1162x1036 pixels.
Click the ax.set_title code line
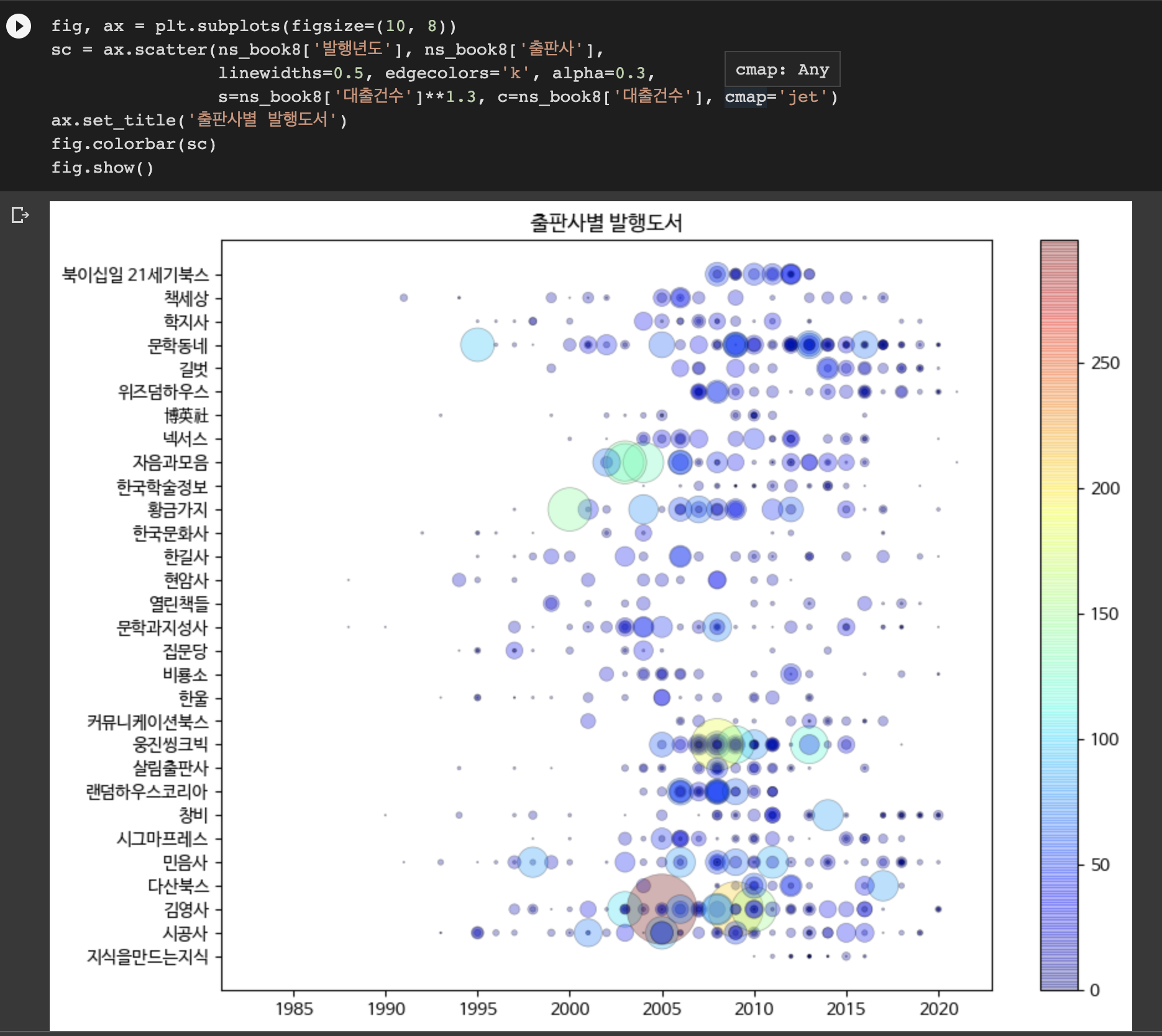(199, 120)
